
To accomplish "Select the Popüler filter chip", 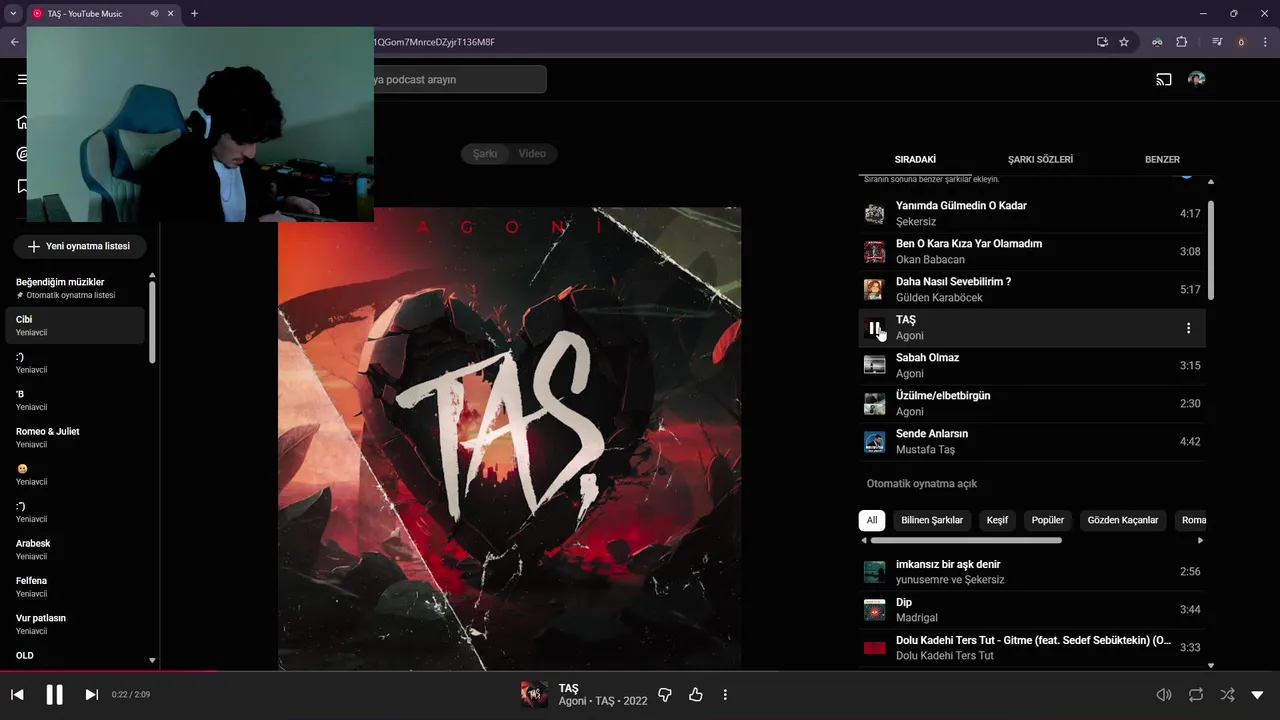I will pos(1048,520).
